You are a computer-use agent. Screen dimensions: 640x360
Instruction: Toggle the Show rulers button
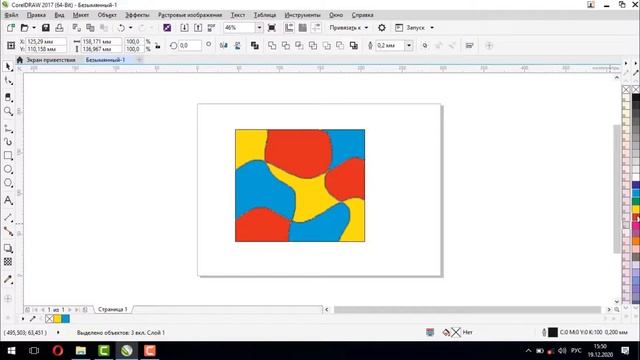pyautogui.click(x=289, y=28)
